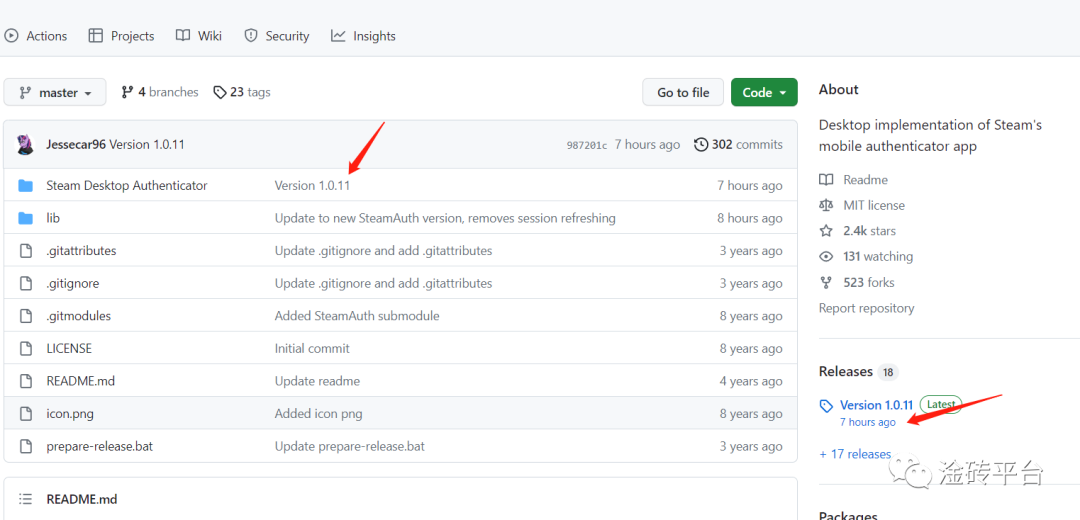Viewport: 1080px width, 520px height.
Task: Open the MIT license link
Action: (x=874, y=205)
